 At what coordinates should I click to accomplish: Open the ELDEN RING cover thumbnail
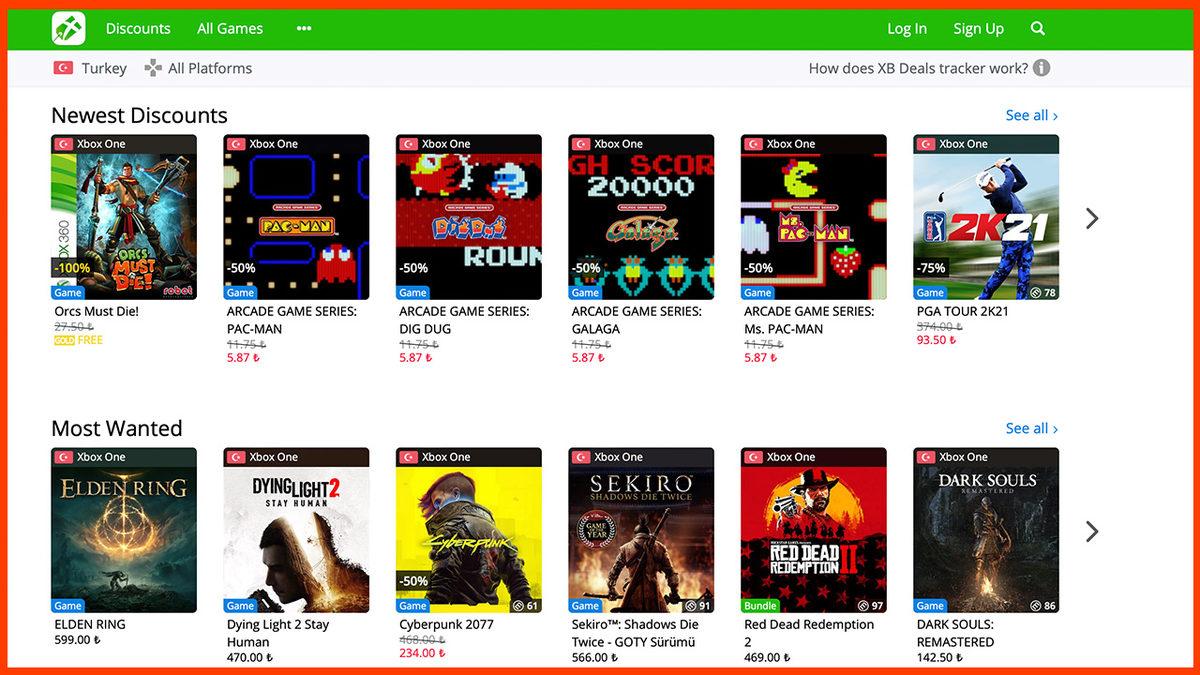124,530
